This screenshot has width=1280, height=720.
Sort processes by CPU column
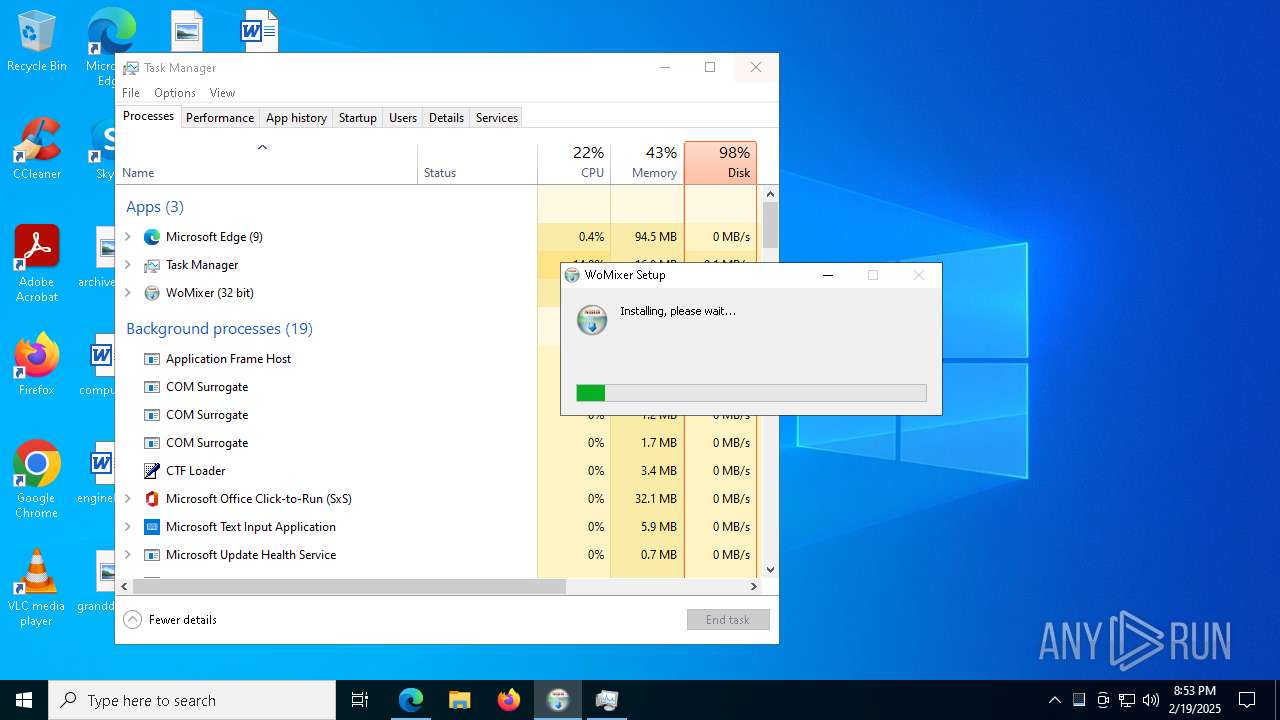coord(574,164)
